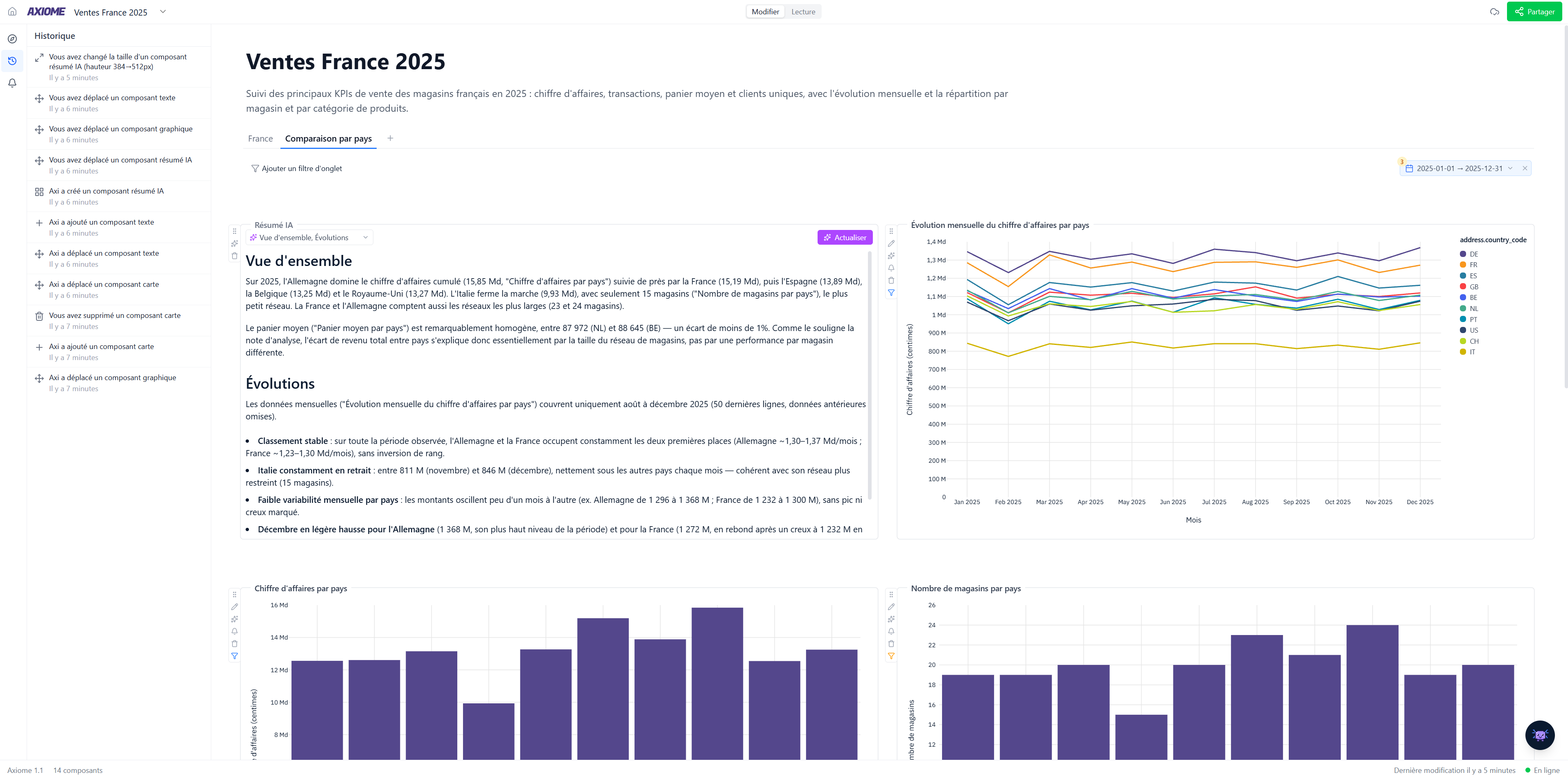Click the FR orange legend swatch
Image resolution: width=1568 pixels, height=777 pixels.
(1463, 265)
